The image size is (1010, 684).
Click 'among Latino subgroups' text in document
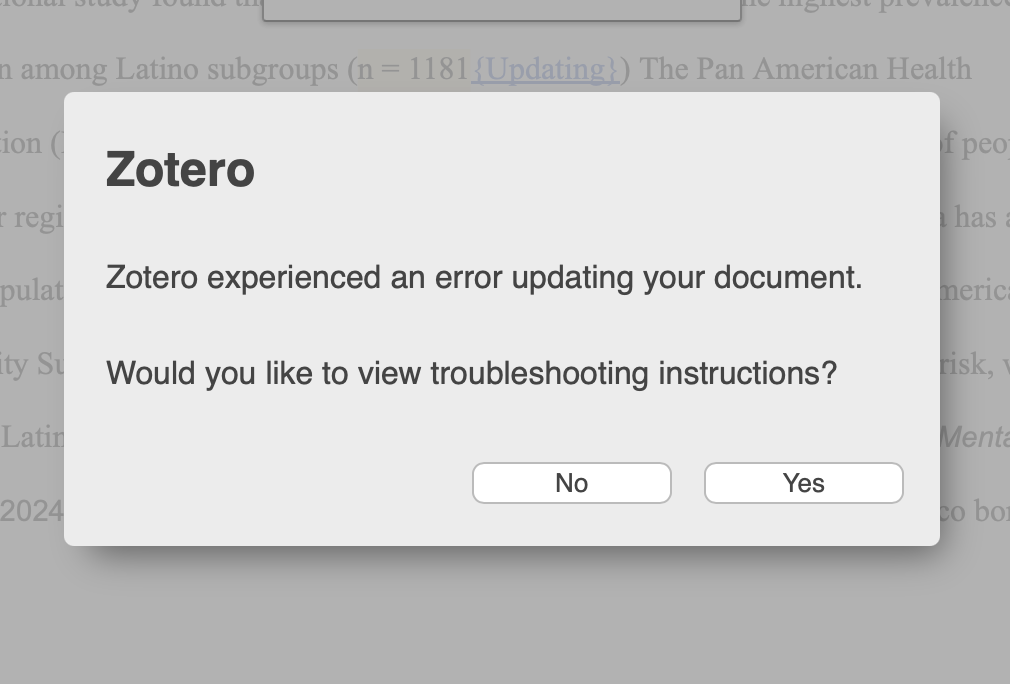pos(179,70)
